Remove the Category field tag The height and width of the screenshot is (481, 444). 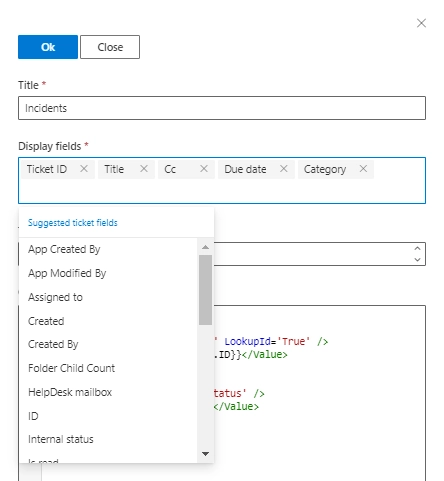pyautogui.click(x=363, y=169)
